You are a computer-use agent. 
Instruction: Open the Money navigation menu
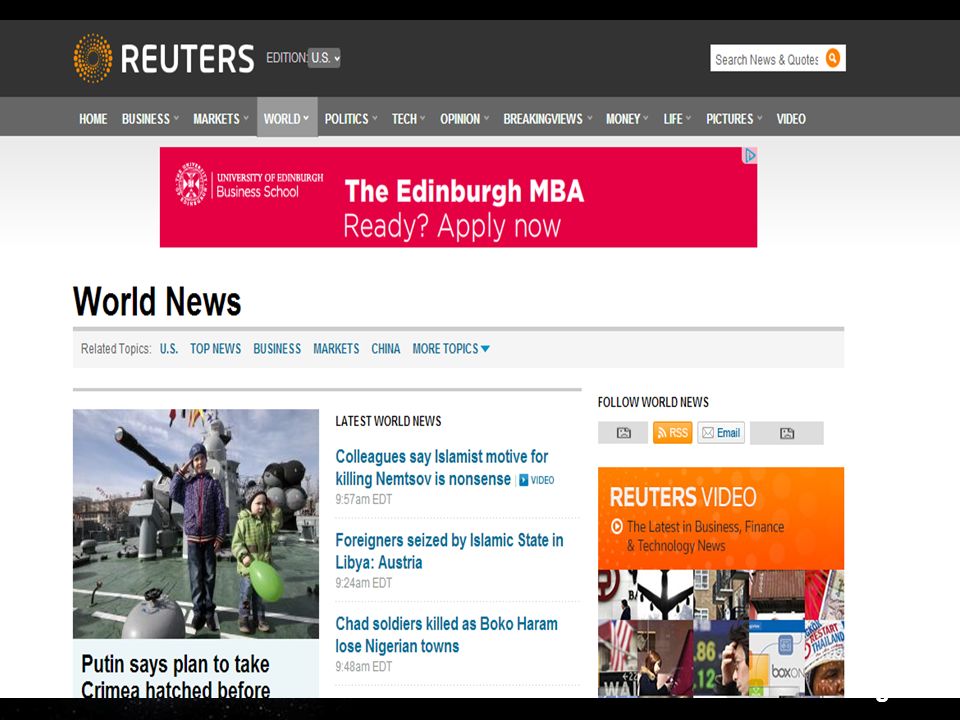click(x=627, y=119)
